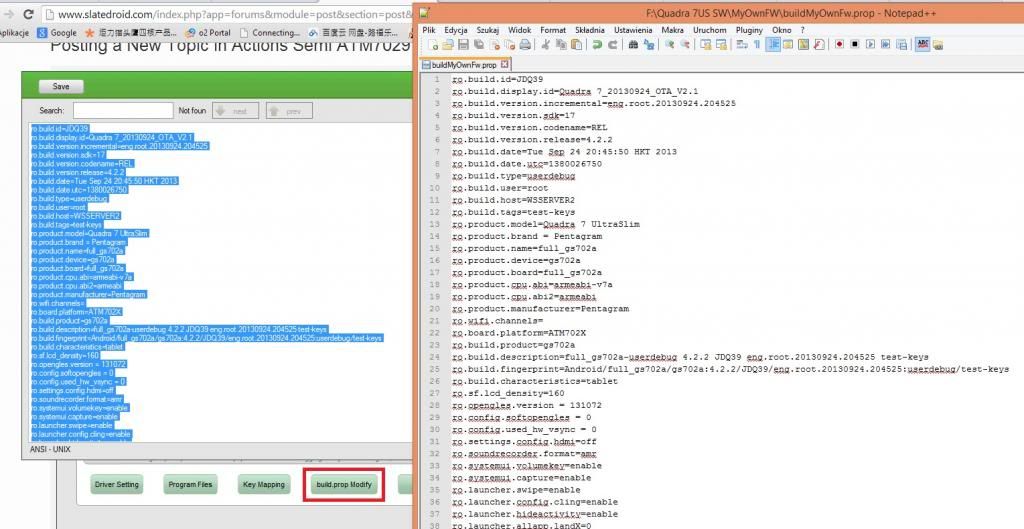Save recorded macro icon
Screen dimensions: 1024x529
(901, 44)
